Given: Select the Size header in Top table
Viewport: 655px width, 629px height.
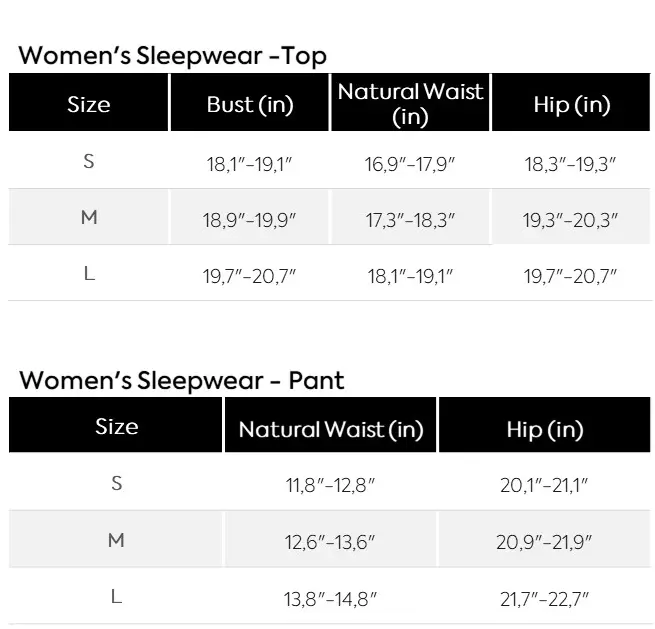Looking at the screenshot, I should (89, 104).
